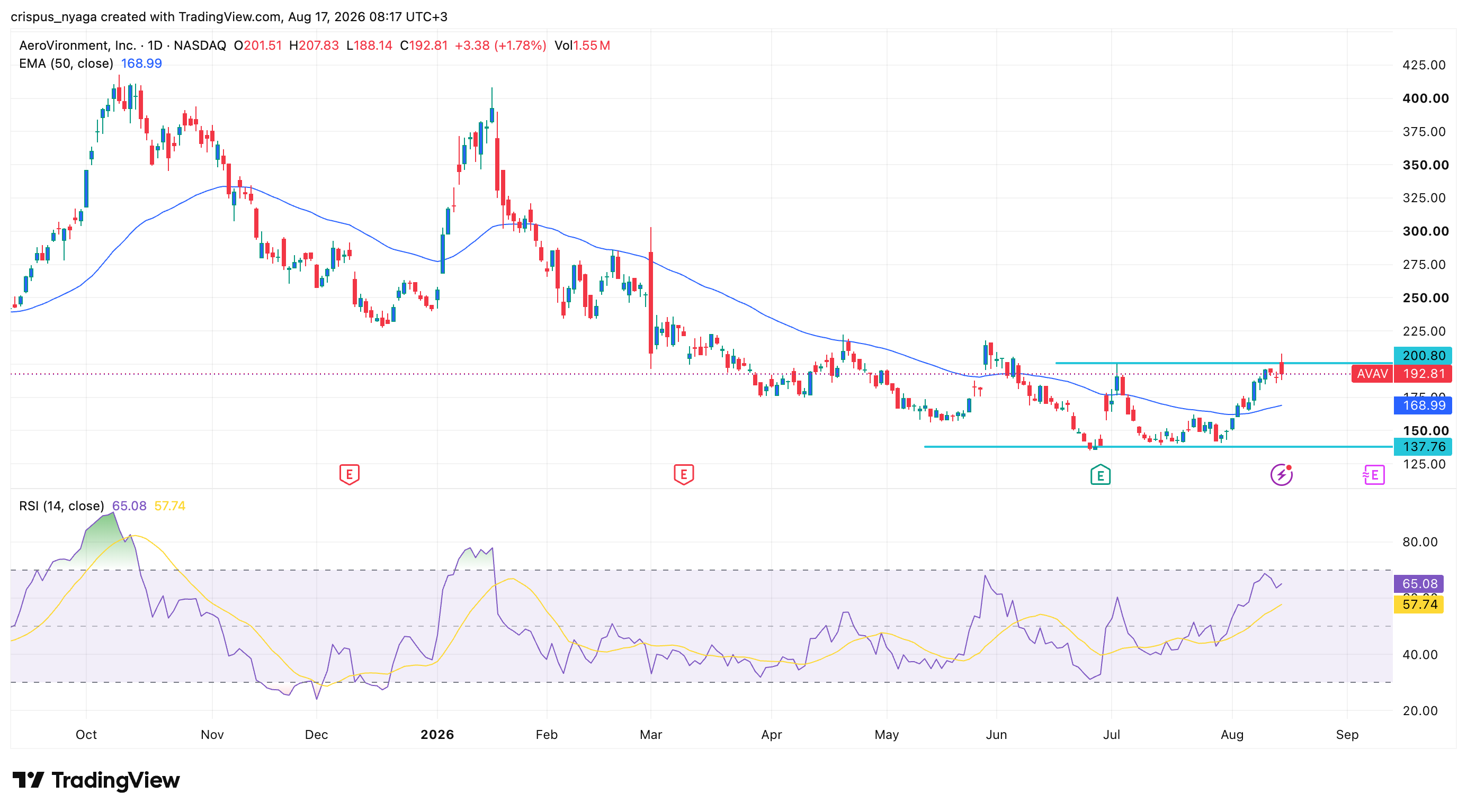Viewport: 1467px width, 812px height.
Task: Click the change text +3.38 (+1.78%)
Action: coord(500,46)
